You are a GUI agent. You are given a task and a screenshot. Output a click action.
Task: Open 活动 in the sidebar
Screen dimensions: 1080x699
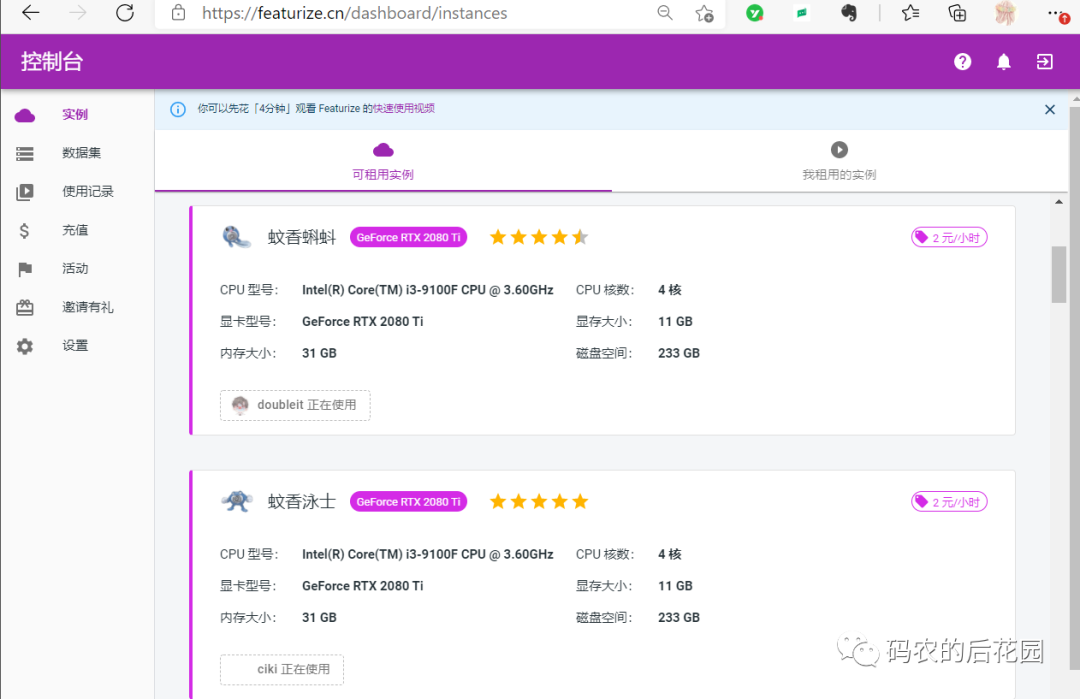click(75, 269)
